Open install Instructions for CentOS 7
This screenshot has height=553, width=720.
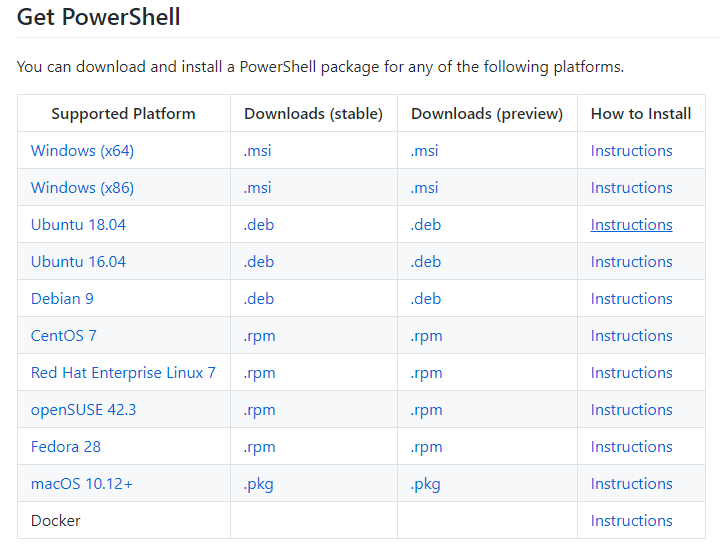pyautogui.click(x=631, y=335)
